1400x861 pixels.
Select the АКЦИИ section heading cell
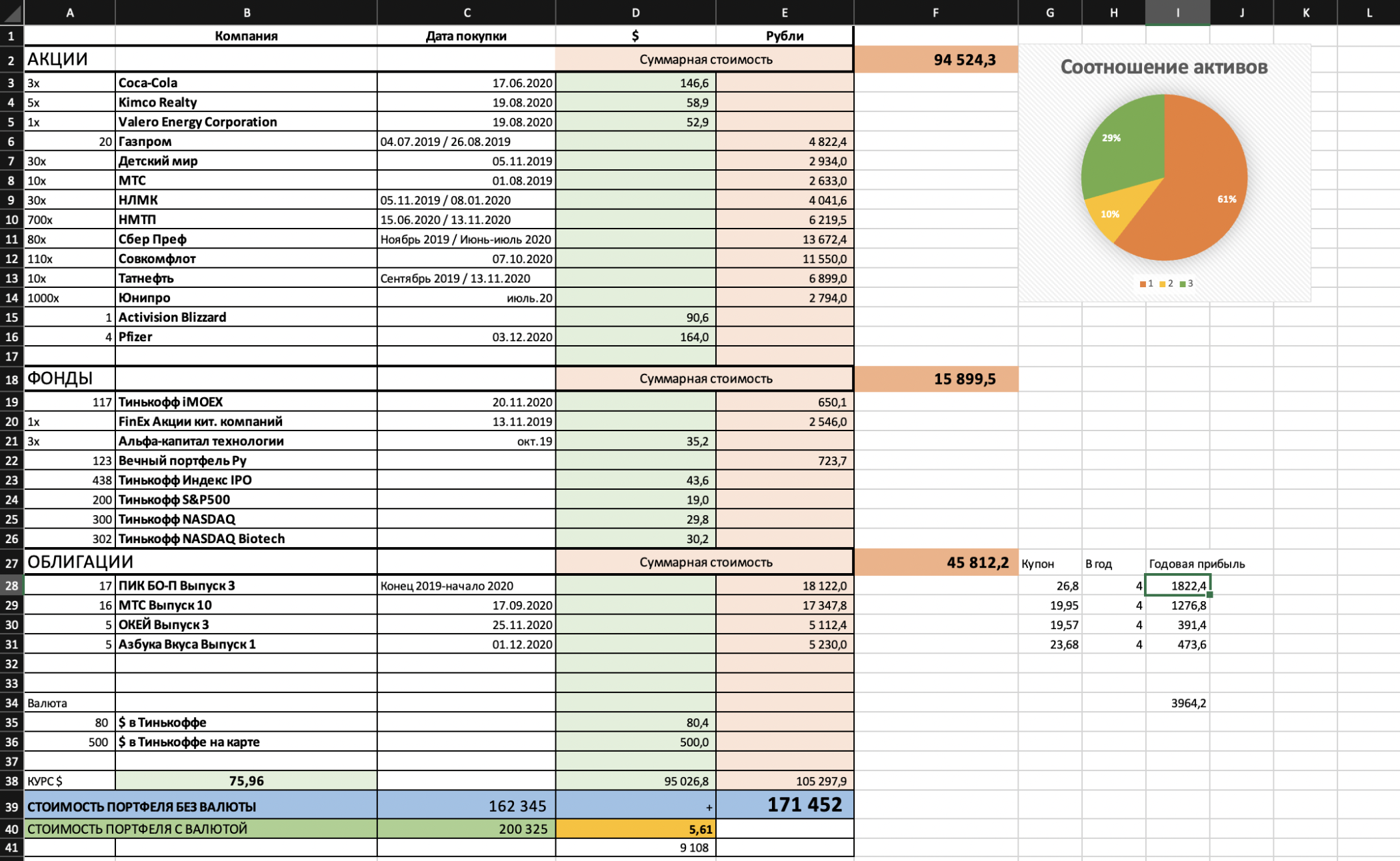pos(69,59)
